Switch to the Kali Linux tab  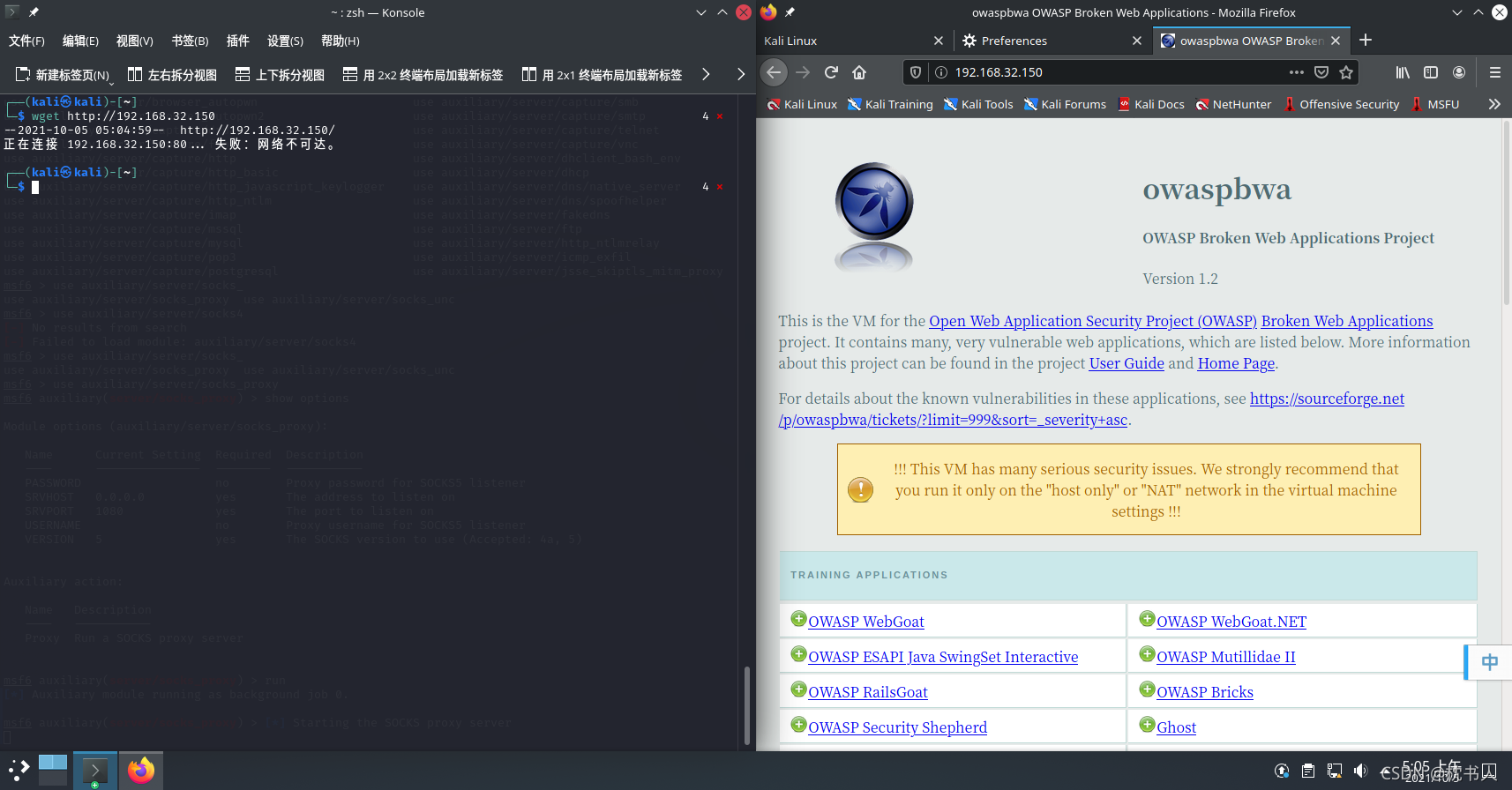click(845, 41)
